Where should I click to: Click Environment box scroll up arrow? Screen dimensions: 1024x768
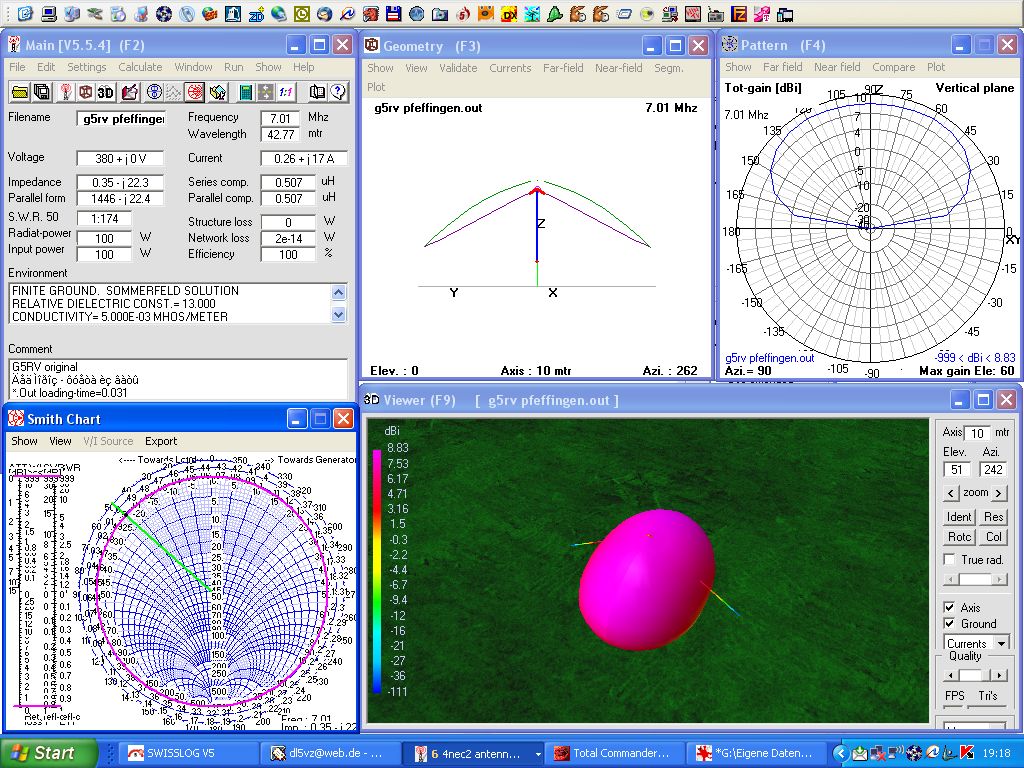tap(338, 292)
